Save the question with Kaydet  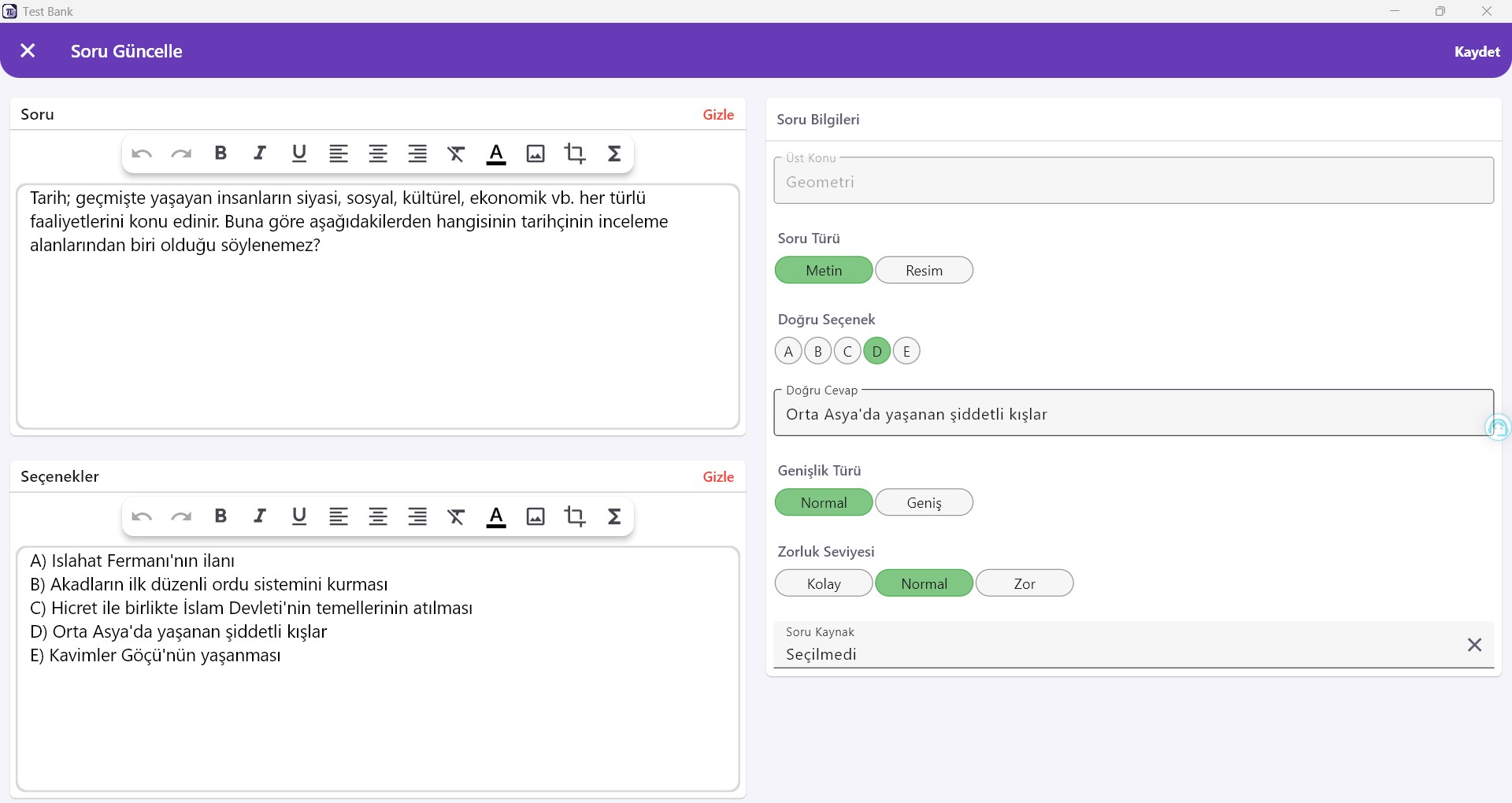point(1477,51)
